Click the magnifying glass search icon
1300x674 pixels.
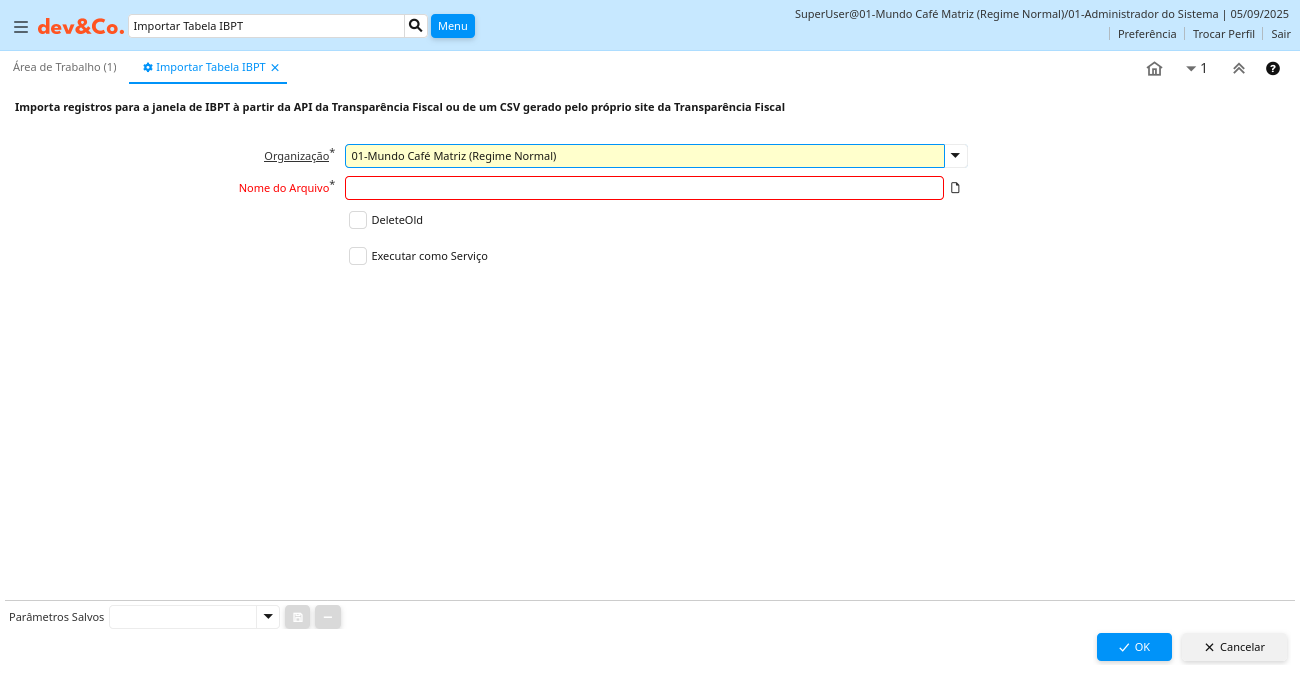pos(416,26)
